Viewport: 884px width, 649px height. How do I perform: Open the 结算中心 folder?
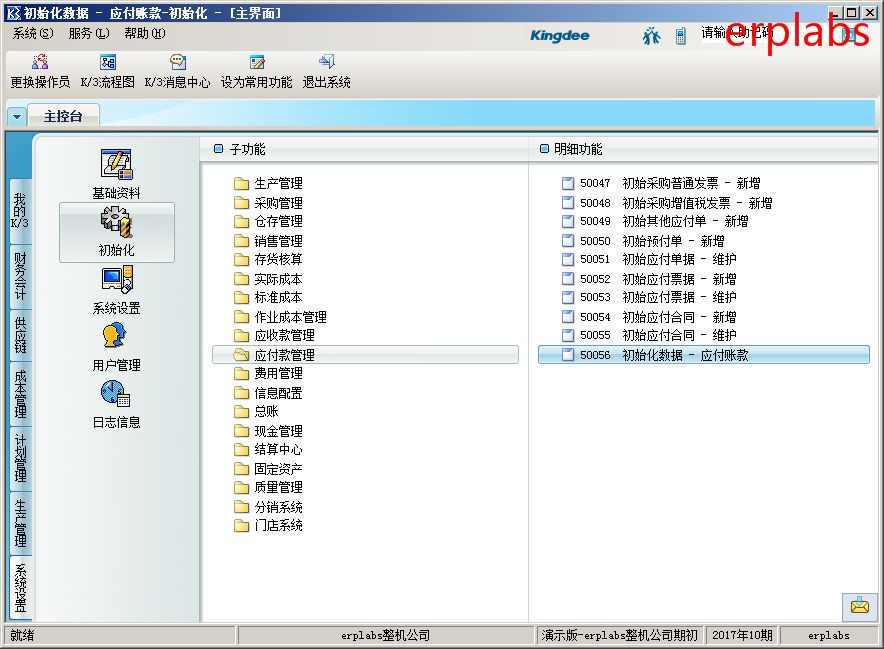tap(268, 449)
